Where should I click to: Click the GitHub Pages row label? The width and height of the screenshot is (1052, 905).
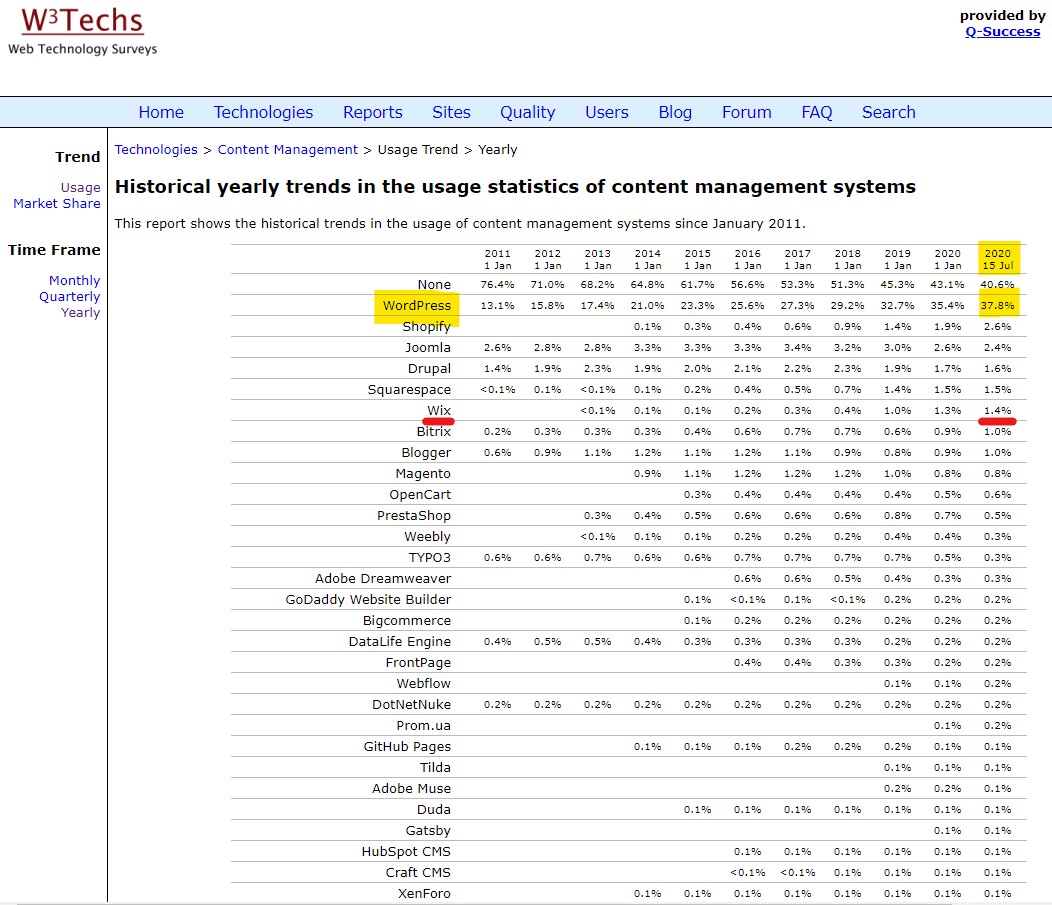point(407,747)
